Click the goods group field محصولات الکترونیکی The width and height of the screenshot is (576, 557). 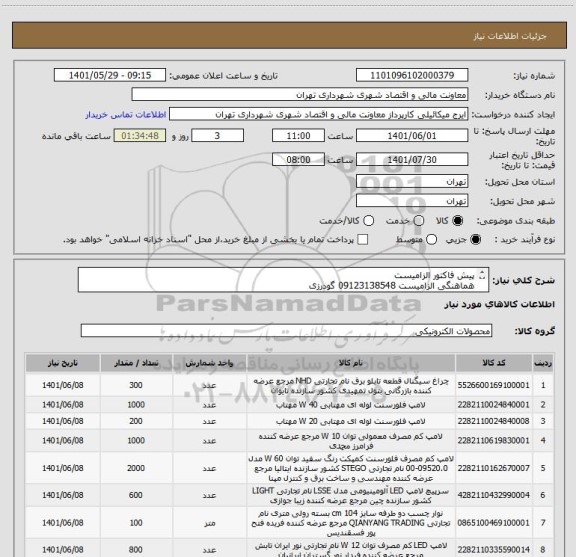click(286, 331)
